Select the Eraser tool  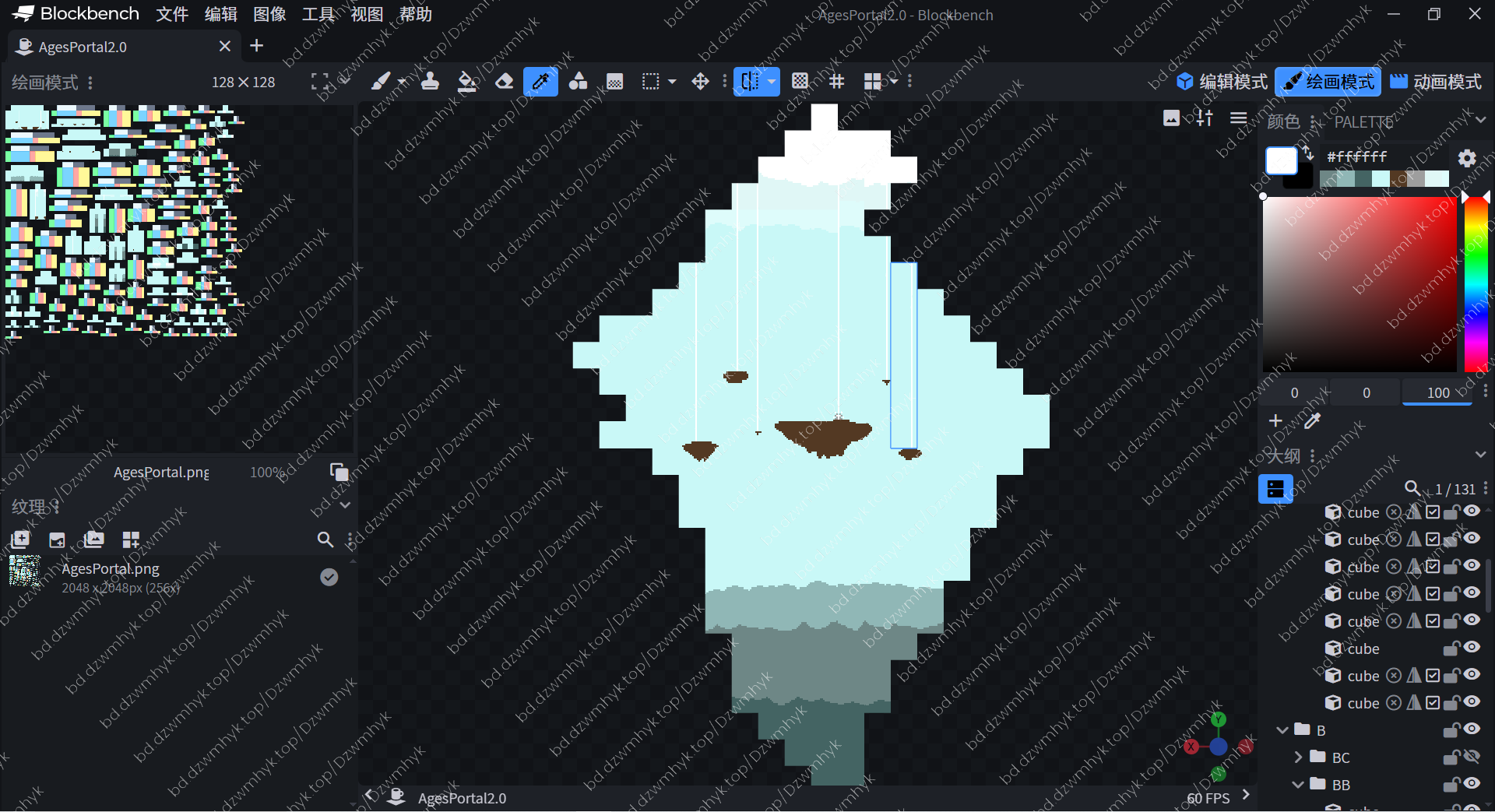504,82
